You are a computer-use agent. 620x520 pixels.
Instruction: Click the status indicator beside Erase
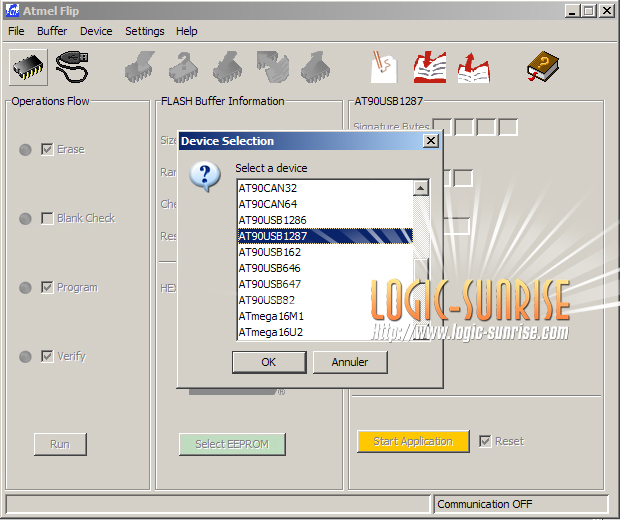click(25, 150)
